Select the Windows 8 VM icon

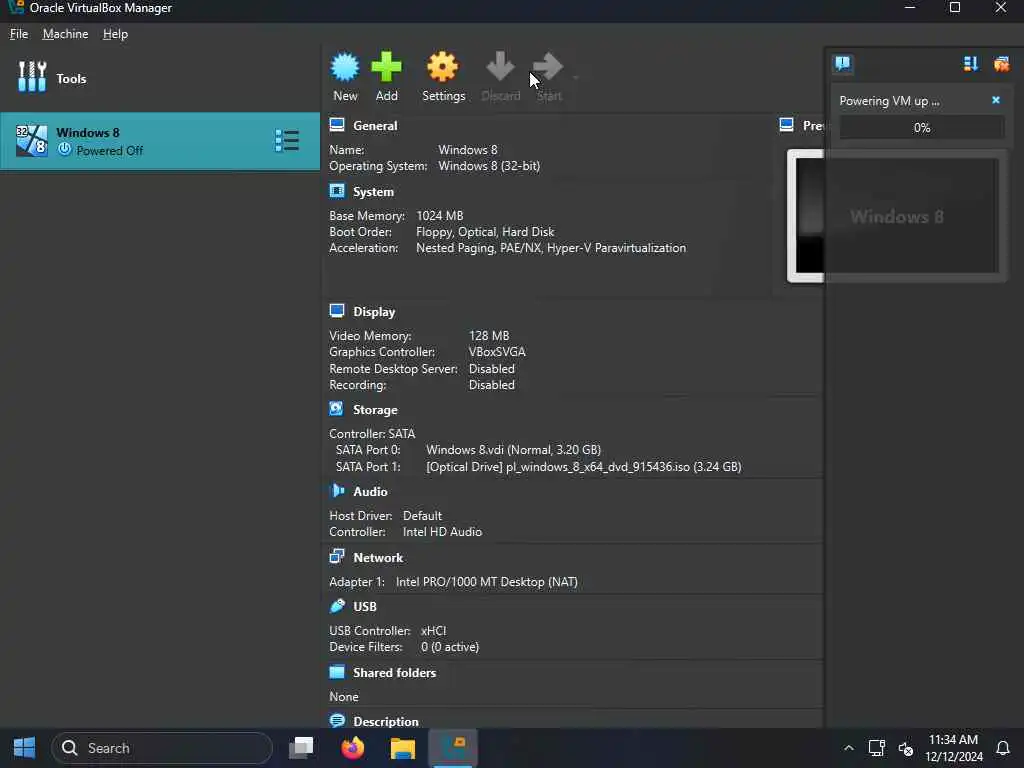point(31,140)
